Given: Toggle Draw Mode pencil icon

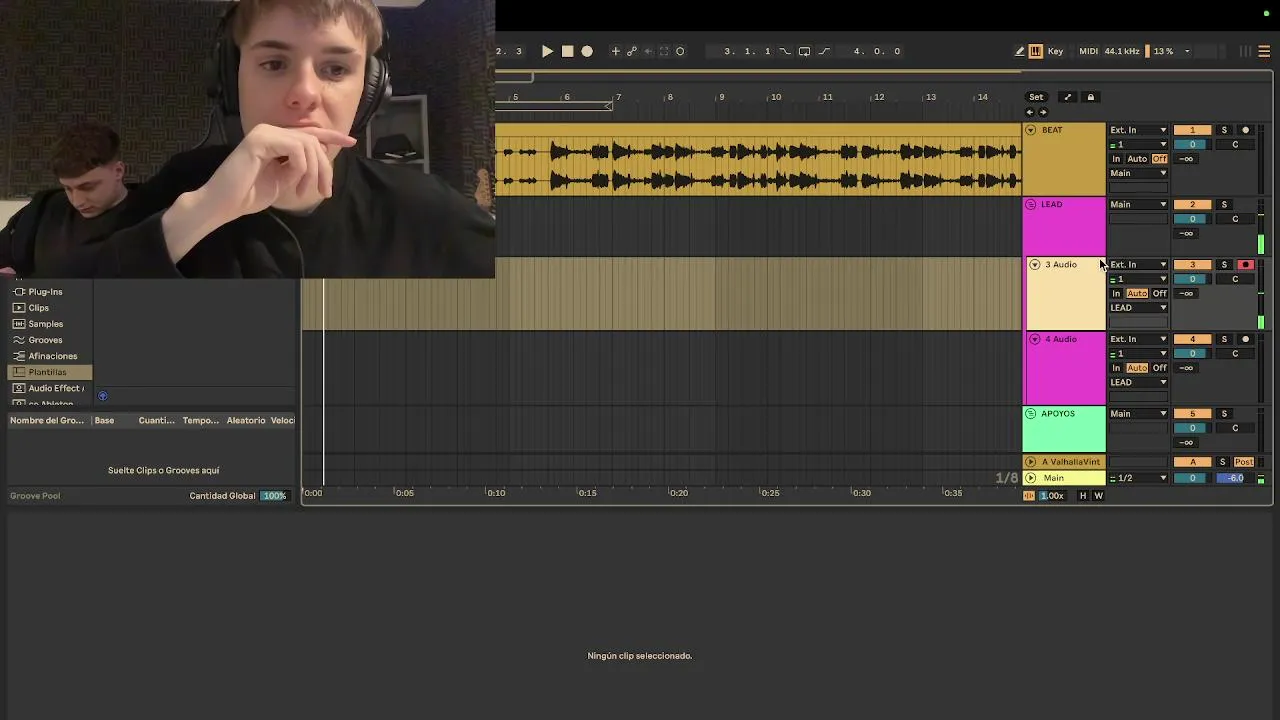Looking at the screenshot, I should (x=1019, y=51).
